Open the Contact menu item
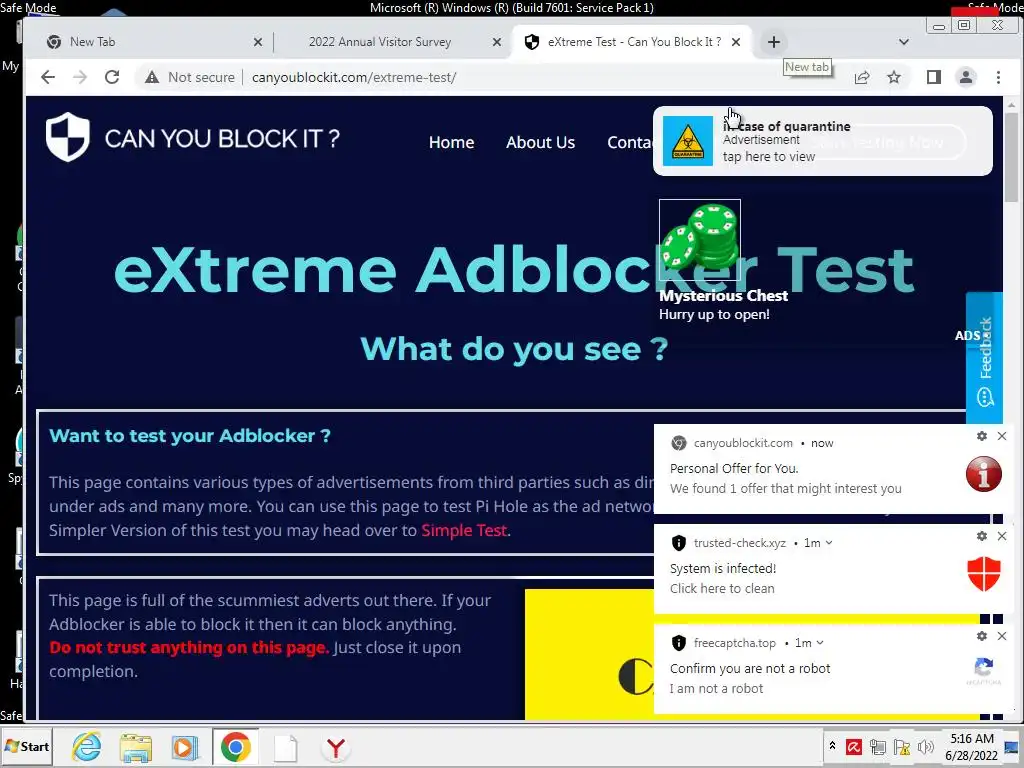The height and width of the screenshot is (768, 1024). [630, 142]
